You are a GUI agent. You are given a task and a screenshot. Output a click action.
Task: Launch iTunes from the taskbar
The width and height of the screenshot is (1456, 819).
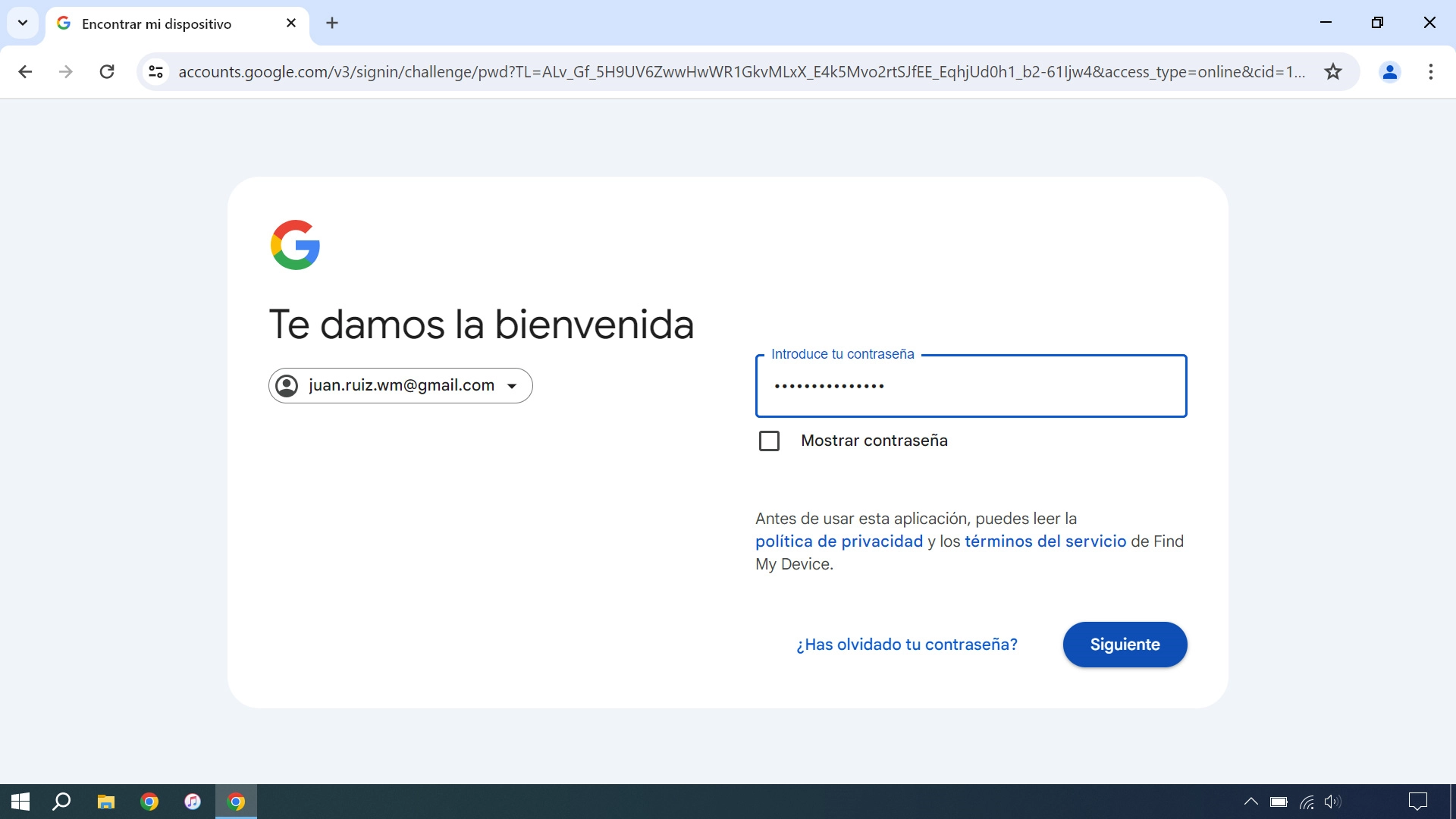coord(193,802)
